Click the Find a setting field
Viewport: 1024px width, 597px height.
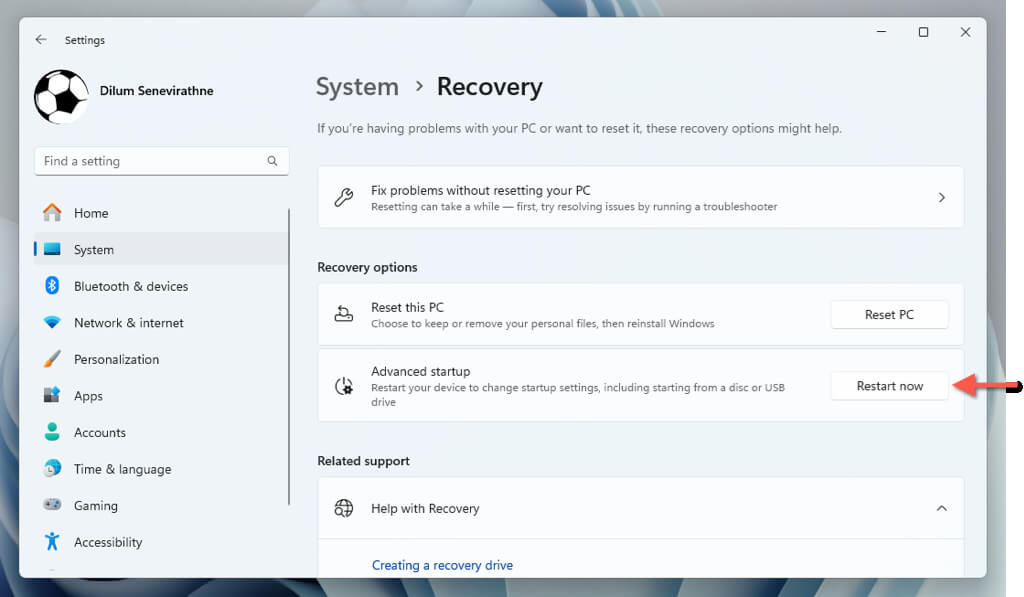(x=150, y=161)
